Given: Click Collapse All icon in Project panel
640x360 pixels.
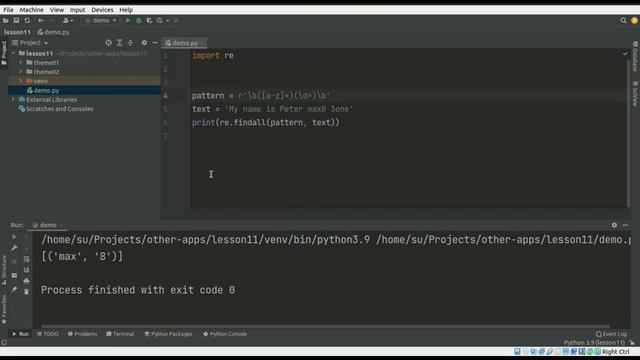Looking at the screenshot, I should (131, 42).
